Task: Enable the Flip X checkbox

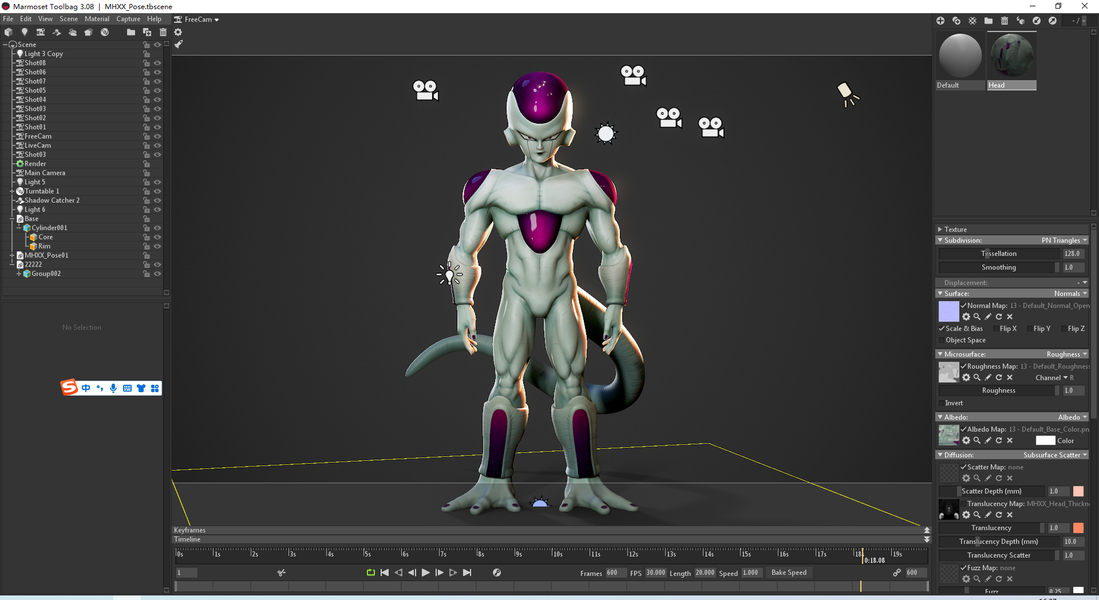Action: pos(996,329)
